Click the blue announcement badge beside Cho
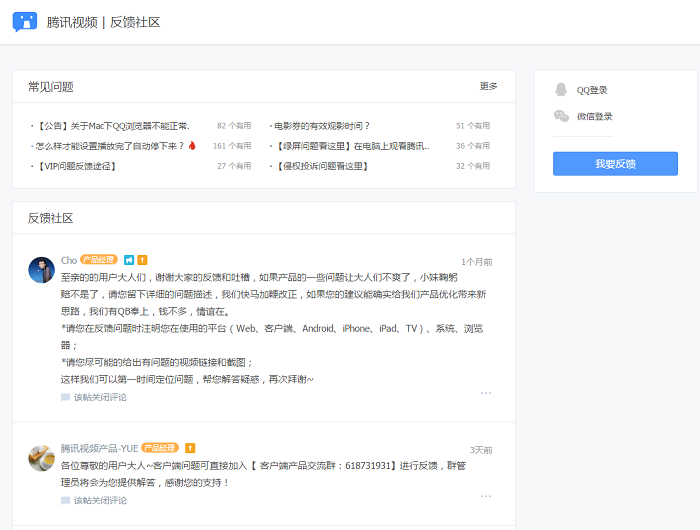Viewport: 700px width, 530px height. (x=129, y=260)
